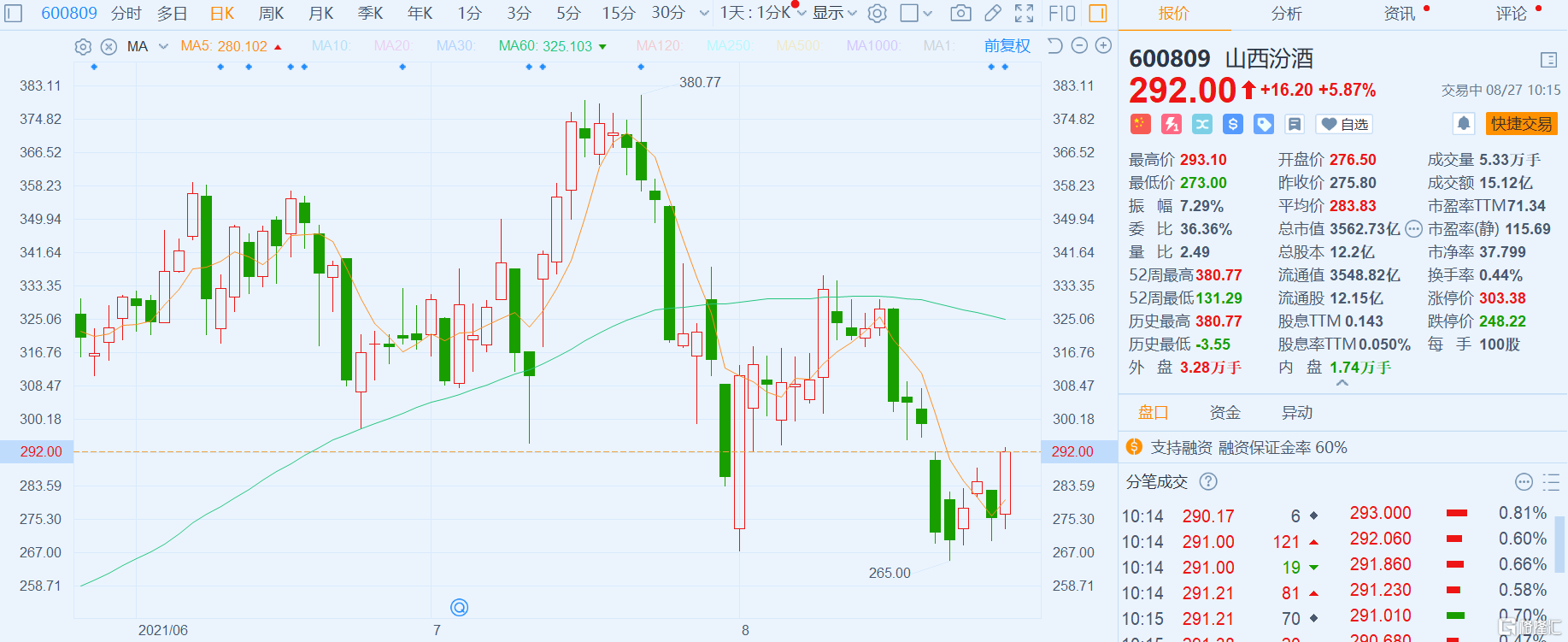
Task: Toggle MA10 moving average line
Action: (x=331, y=45)
